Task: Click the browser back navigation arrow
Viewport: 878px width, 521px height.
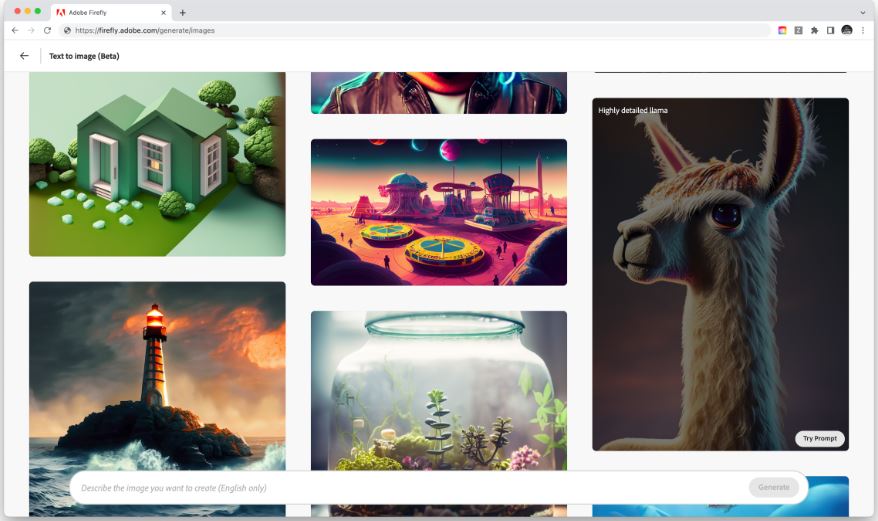Action: click(15, 30)
